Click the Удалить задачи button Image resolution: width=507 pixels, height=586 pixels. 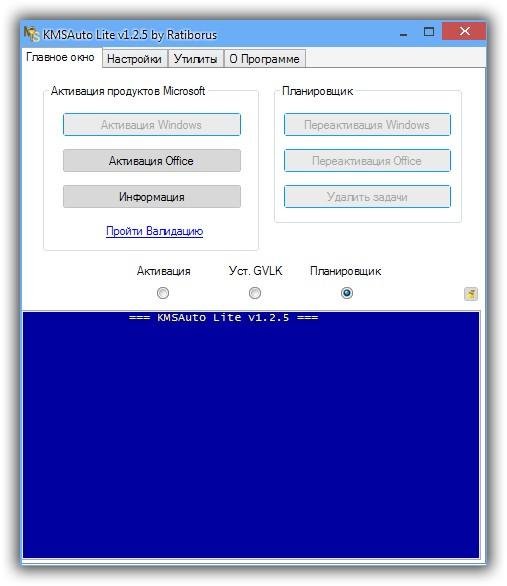pos(367,197)
